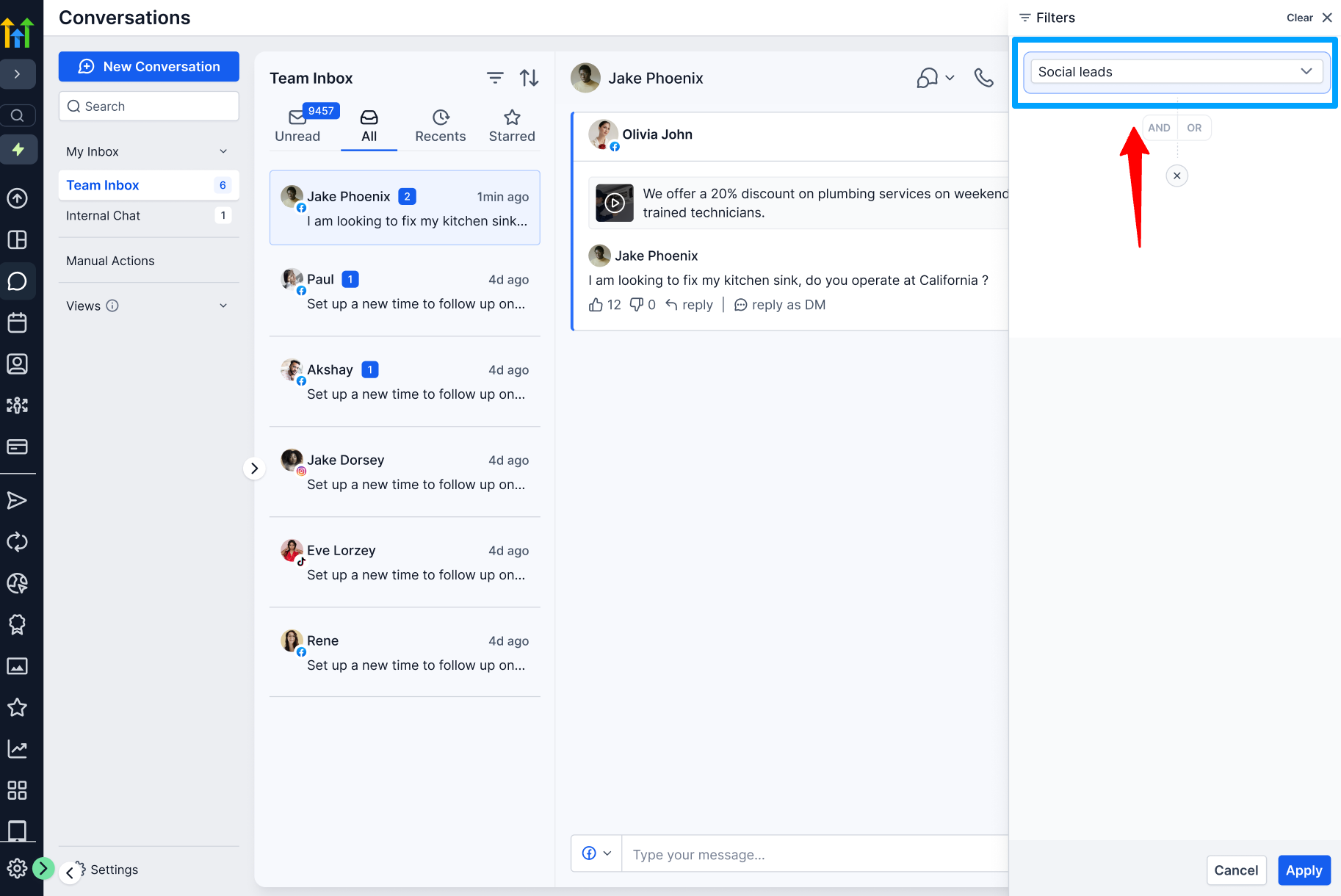Switch to the Unread tab

point(297,126)
